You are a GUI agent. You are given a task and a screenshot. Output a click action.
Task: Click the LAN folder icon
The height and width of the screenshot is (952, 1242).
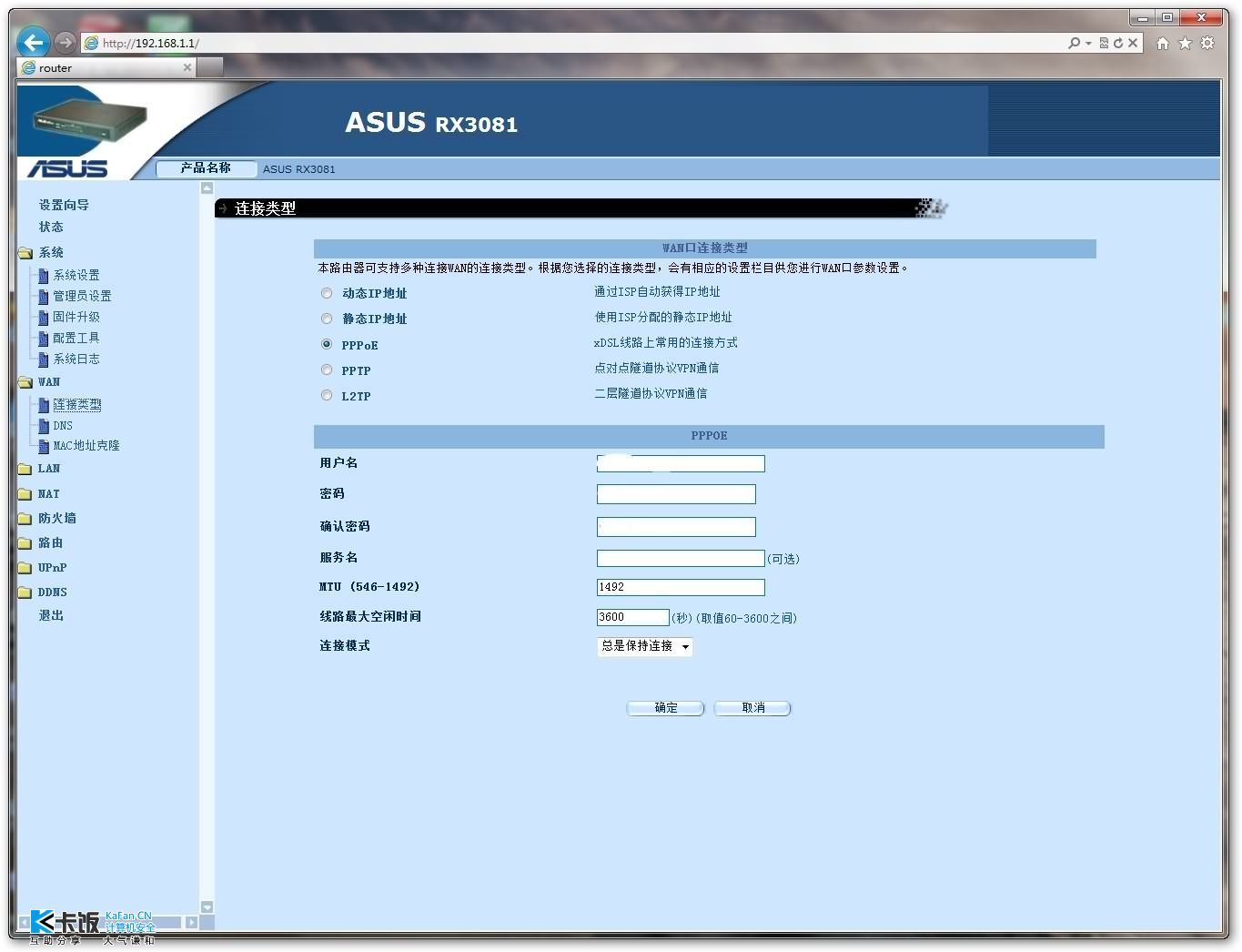(x=25, y=469)
